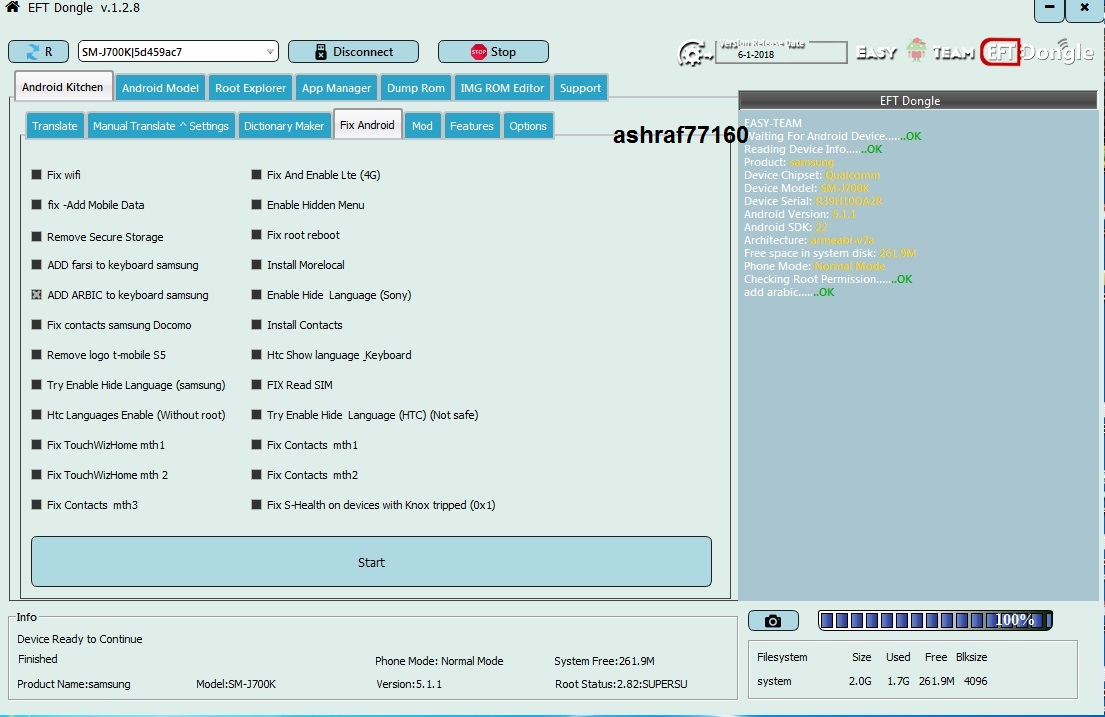Click the red EFT logo box
The height and width of the screenshot is (717, 1105).
pos(999,51)
